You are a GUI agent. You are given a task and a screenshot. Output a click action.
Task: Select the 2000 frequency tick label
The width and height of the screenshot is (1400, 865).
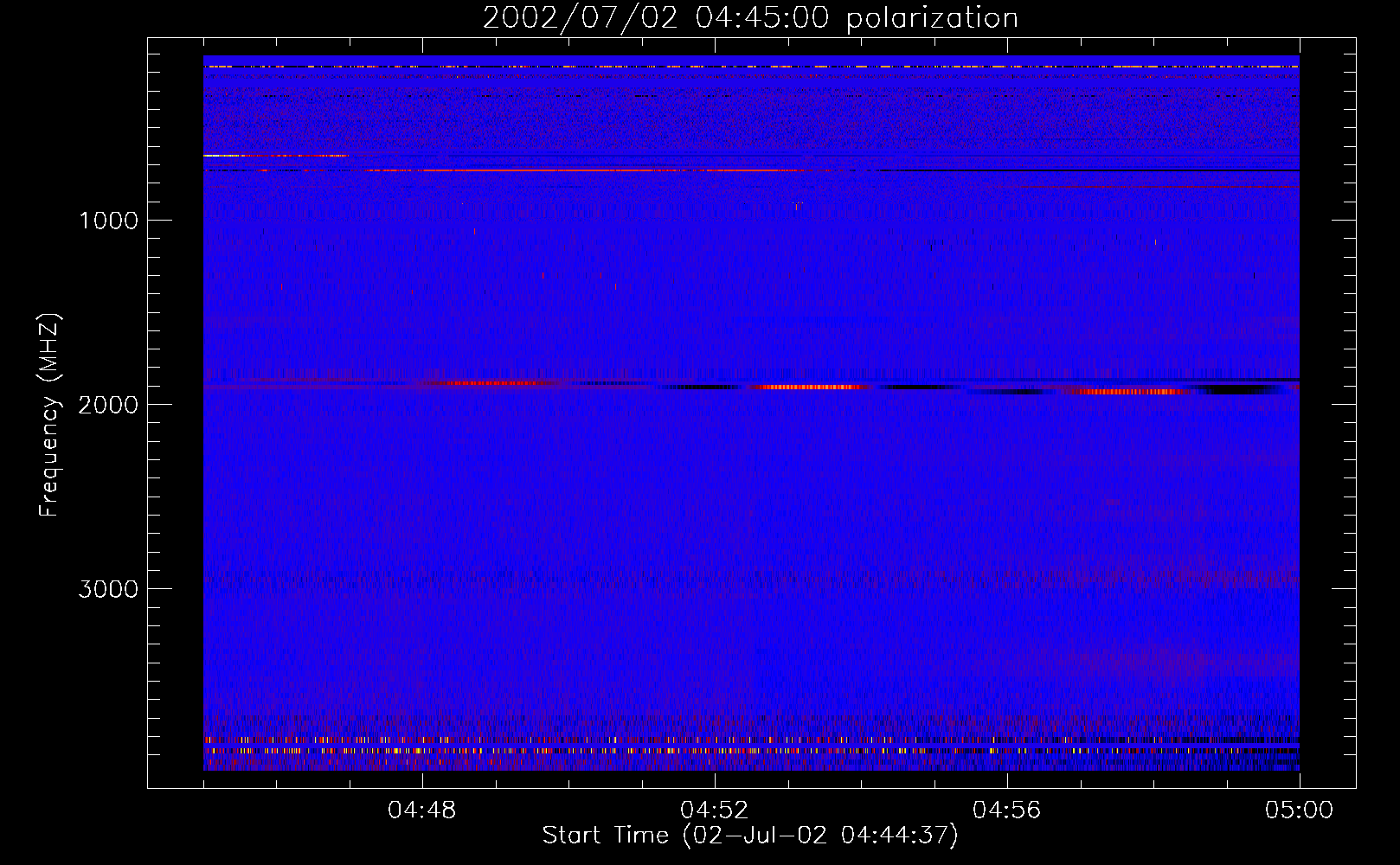coord(108,405)
